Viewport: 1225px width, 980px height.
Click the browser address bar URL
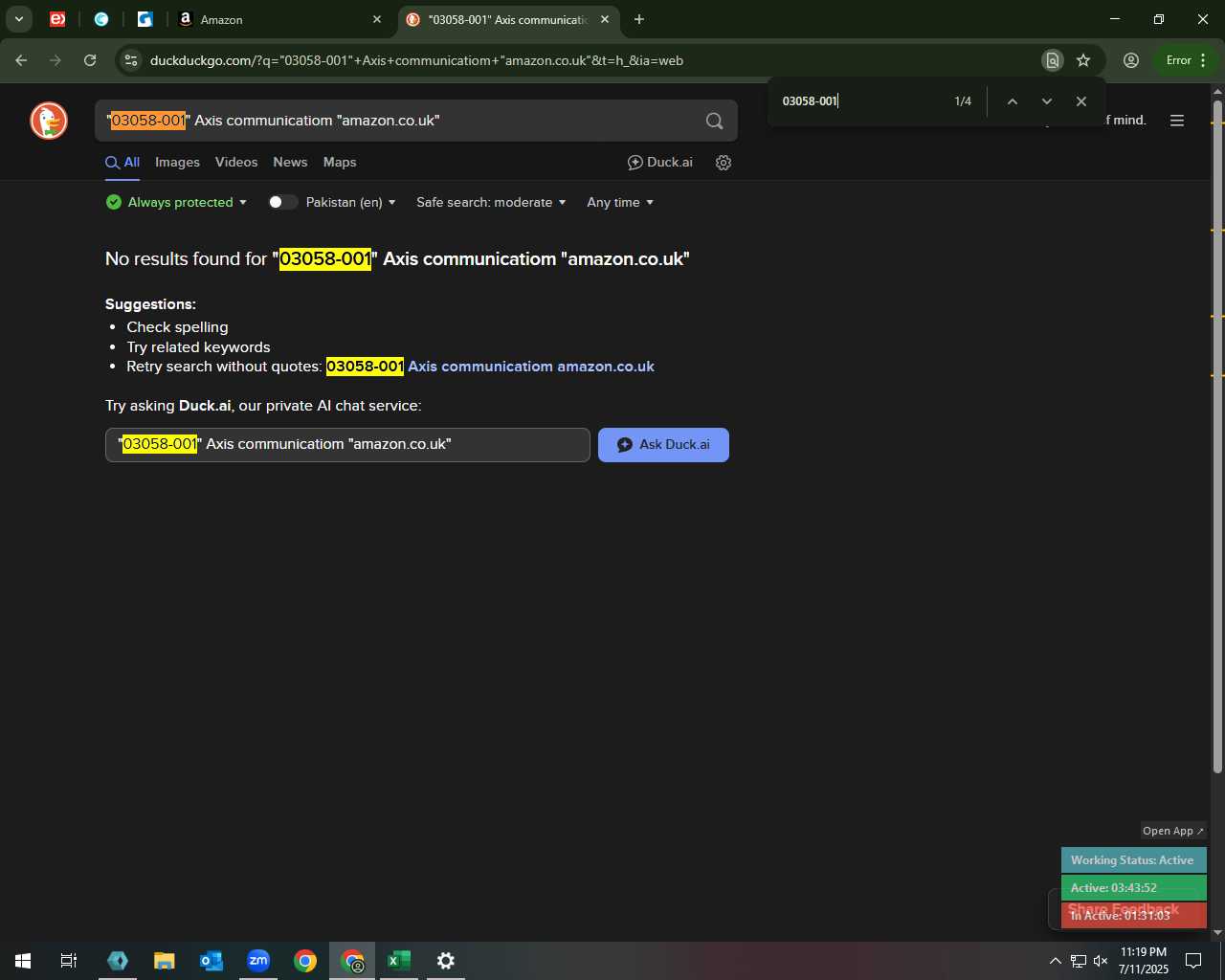(x=416, y=60)
